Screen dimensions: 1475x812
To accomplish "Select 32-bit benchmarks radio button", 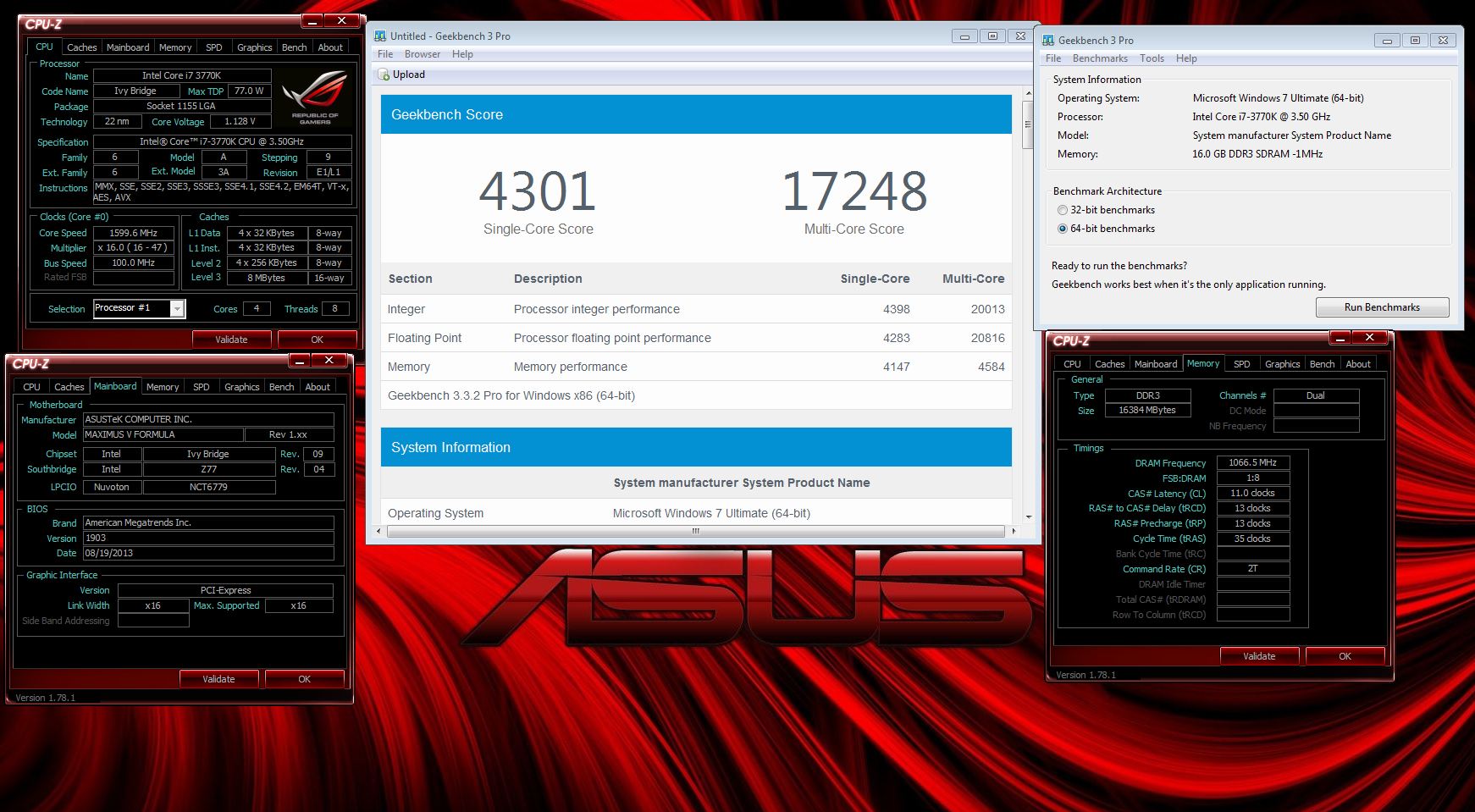I will pyautogui.click(x=1063, y=210).
